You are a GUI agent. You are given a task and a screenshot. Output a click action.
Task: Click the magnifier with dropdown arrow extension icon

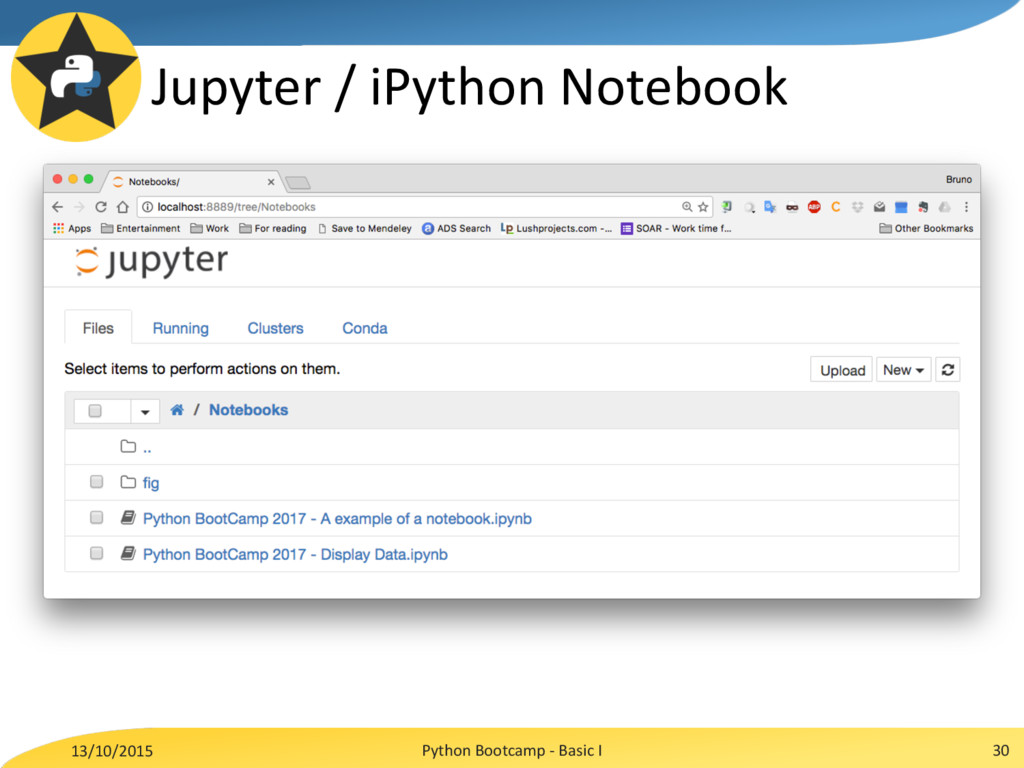coord(749,207)
